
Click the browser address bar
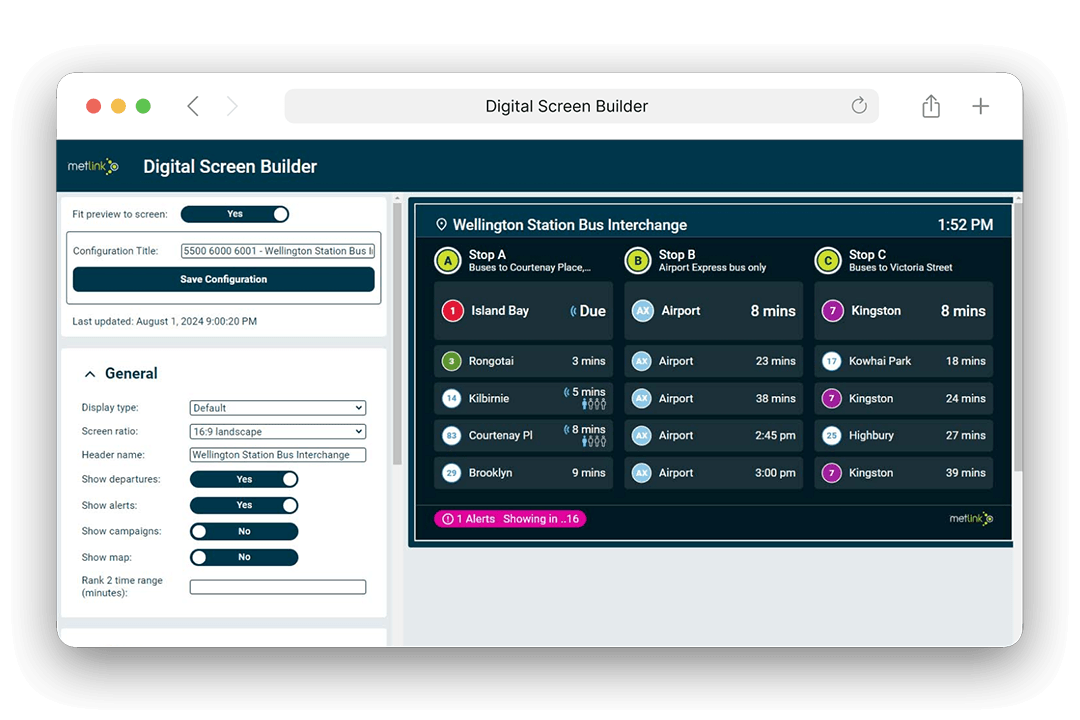(581, 106)
